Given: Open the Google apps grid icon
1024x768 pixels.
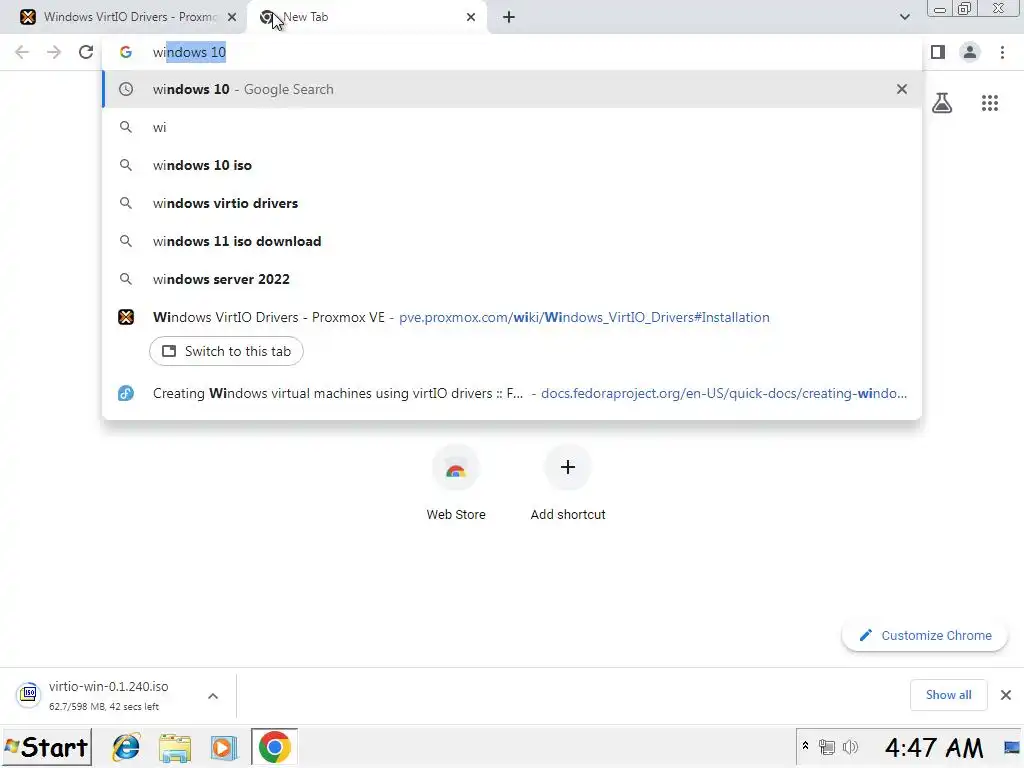Looking at the screenshot, I should [990, 103].
